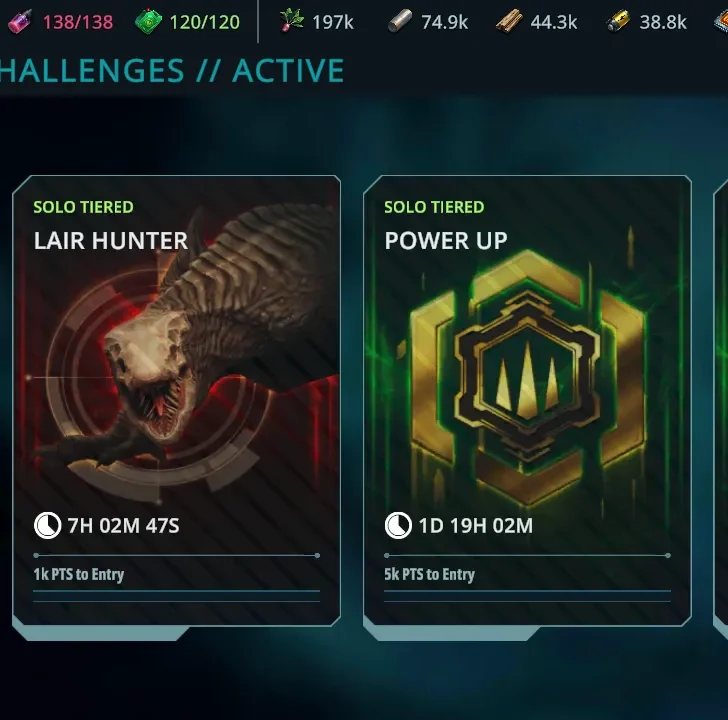Click the 138/138 energy counter
The image size is (728, 720).
(x=78, y=22)
